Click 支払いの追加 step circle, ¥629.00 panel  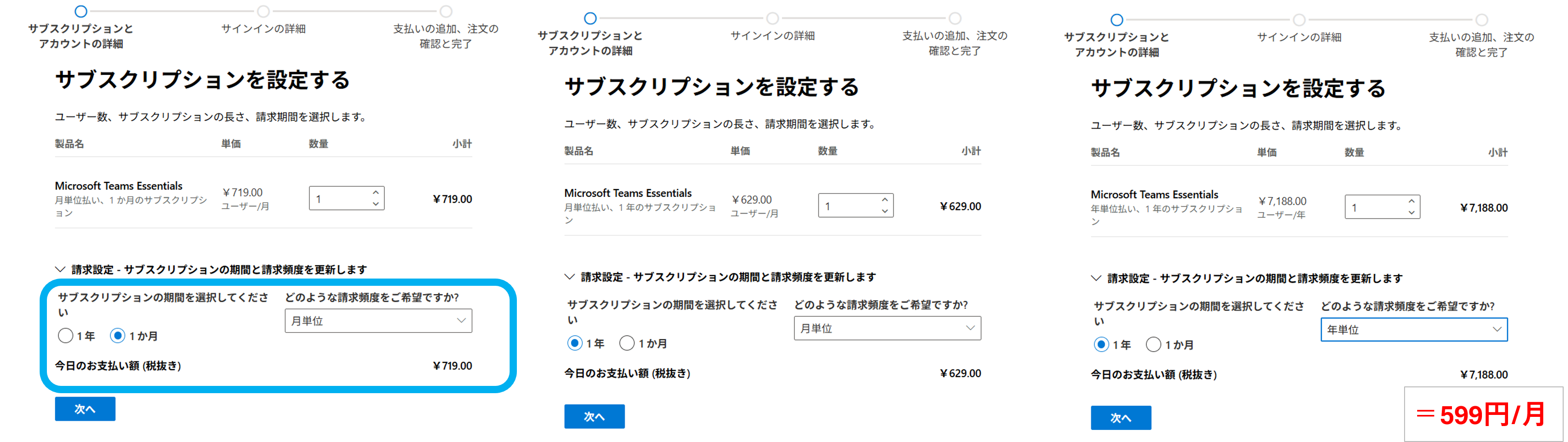point(956,18)
